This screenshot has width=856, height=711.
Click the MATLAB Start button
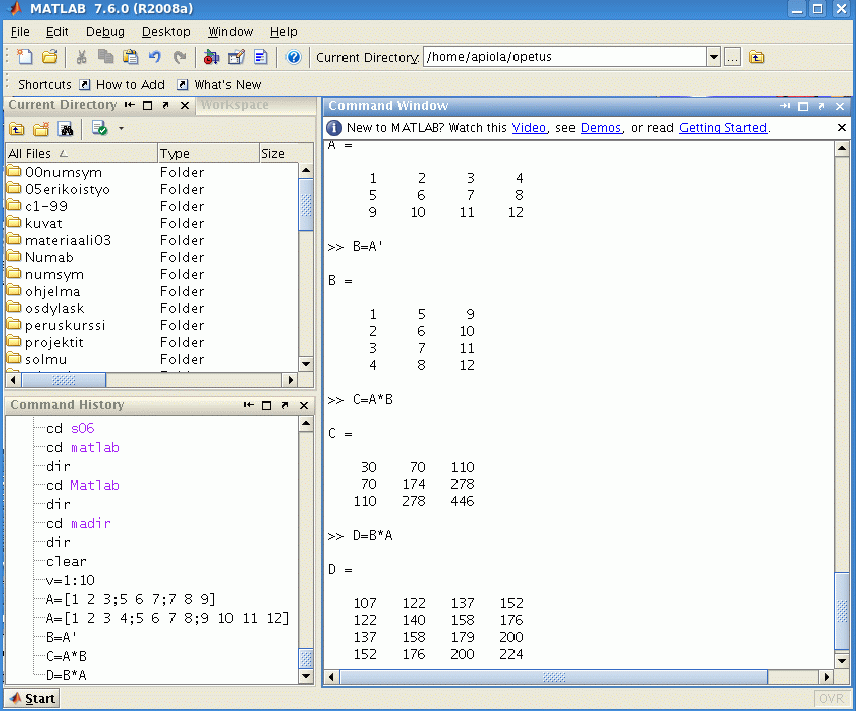(x=31, y=698)
